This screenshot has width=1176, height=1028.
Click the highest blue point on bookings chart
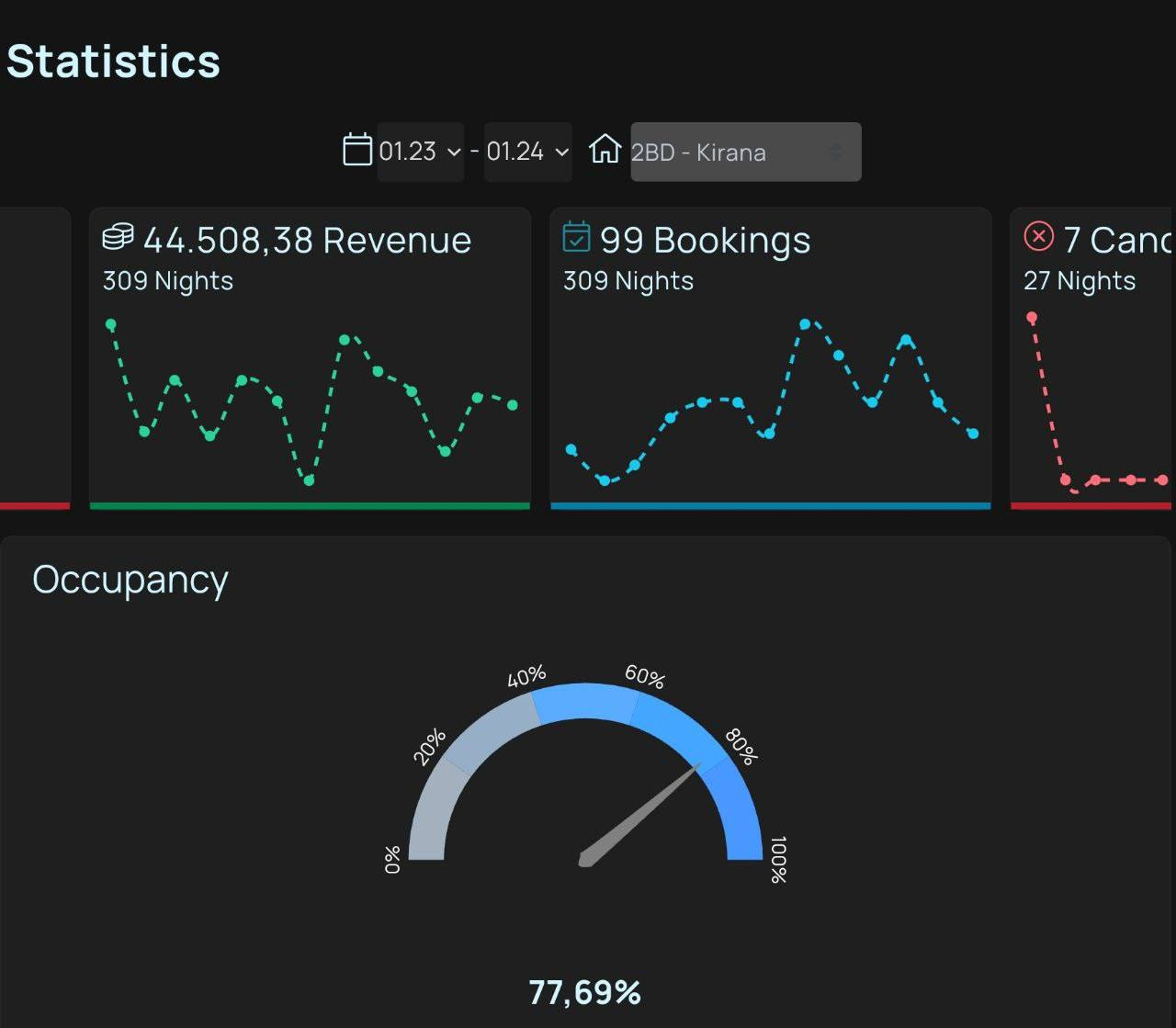(805, 324)
